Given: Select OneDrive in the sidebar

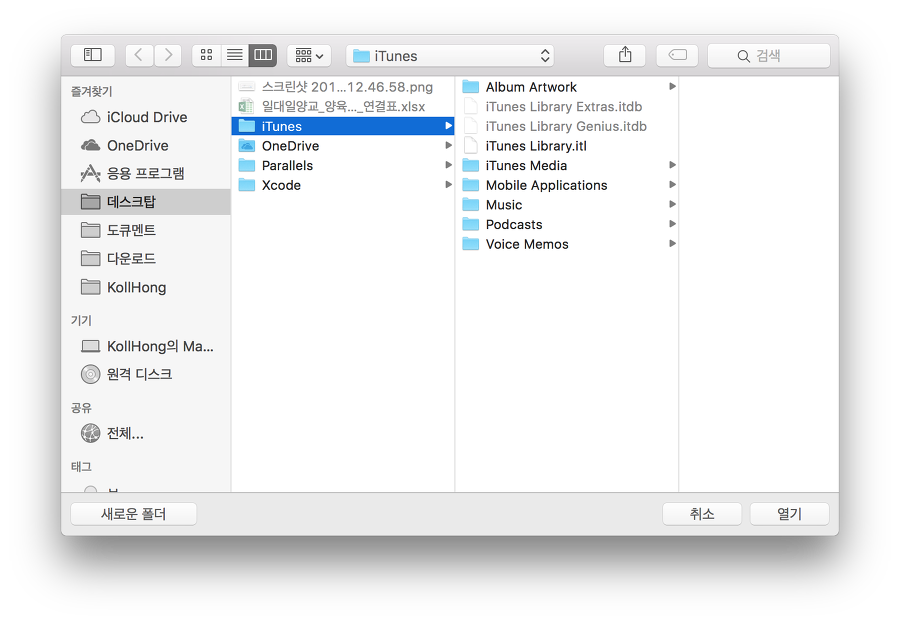Looking at the screenshot, I should point(137,145).
